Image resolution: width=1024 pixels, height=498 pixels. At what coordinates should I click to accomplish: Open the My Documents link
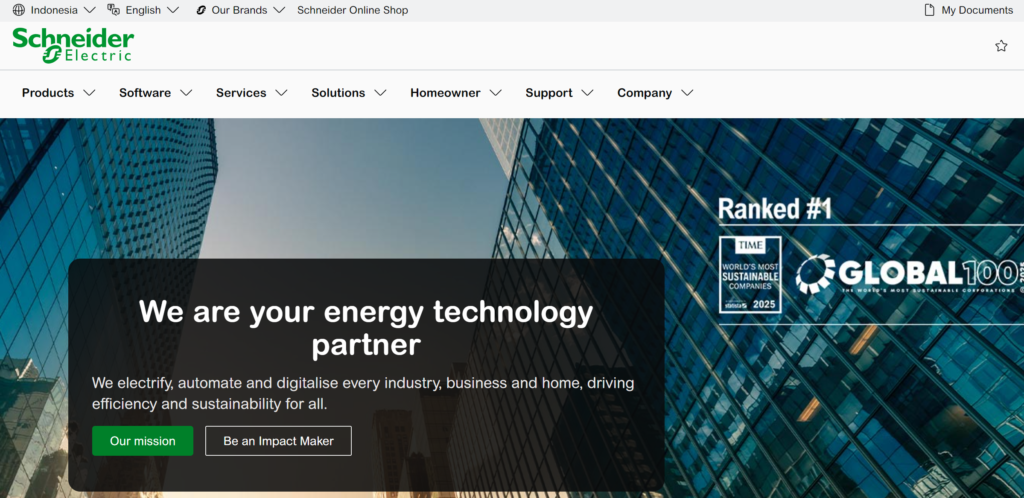pos(977,10)
